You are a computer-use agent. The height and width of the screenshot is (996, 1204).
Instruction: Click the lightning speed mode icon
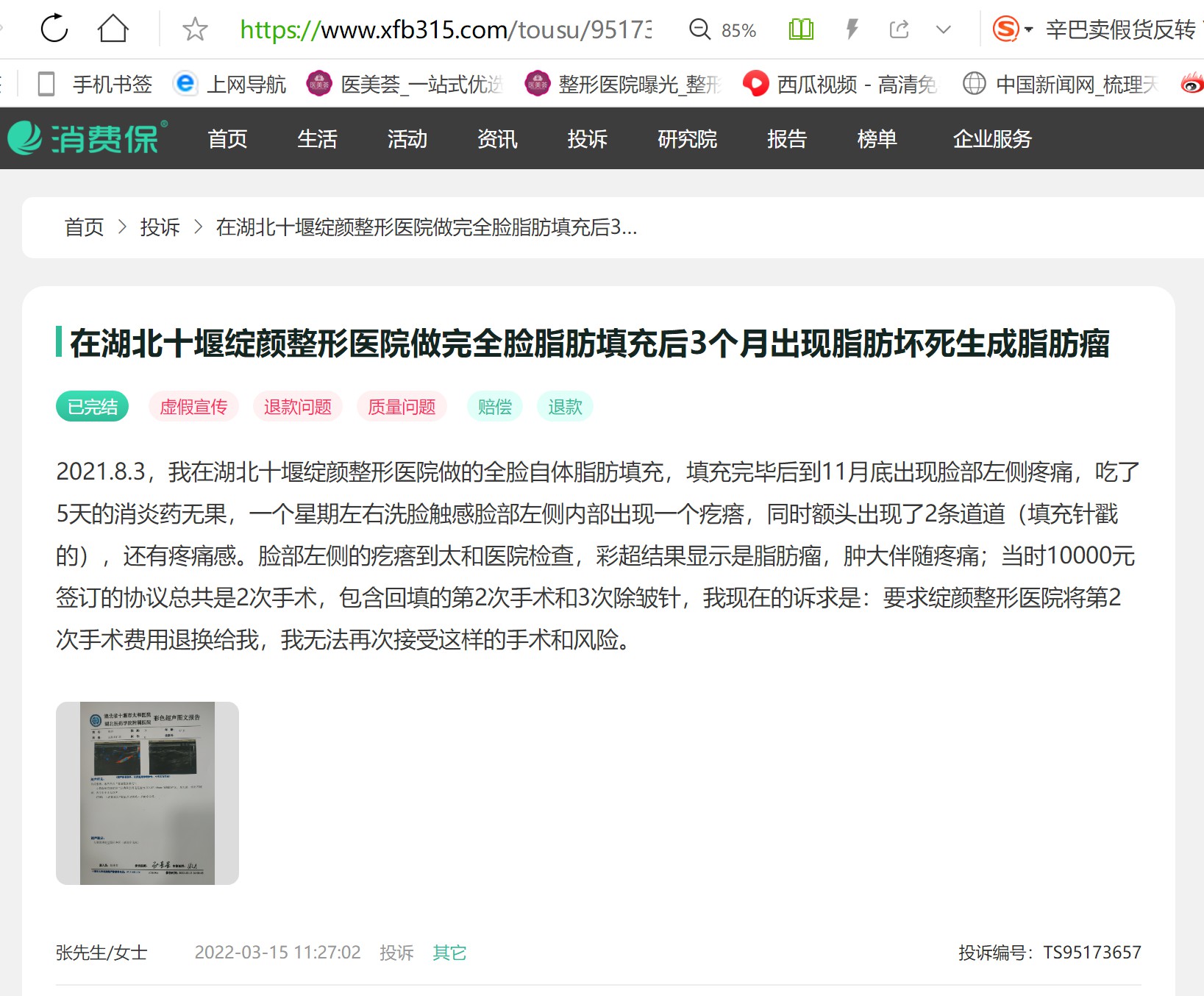[x=852, y=29]
